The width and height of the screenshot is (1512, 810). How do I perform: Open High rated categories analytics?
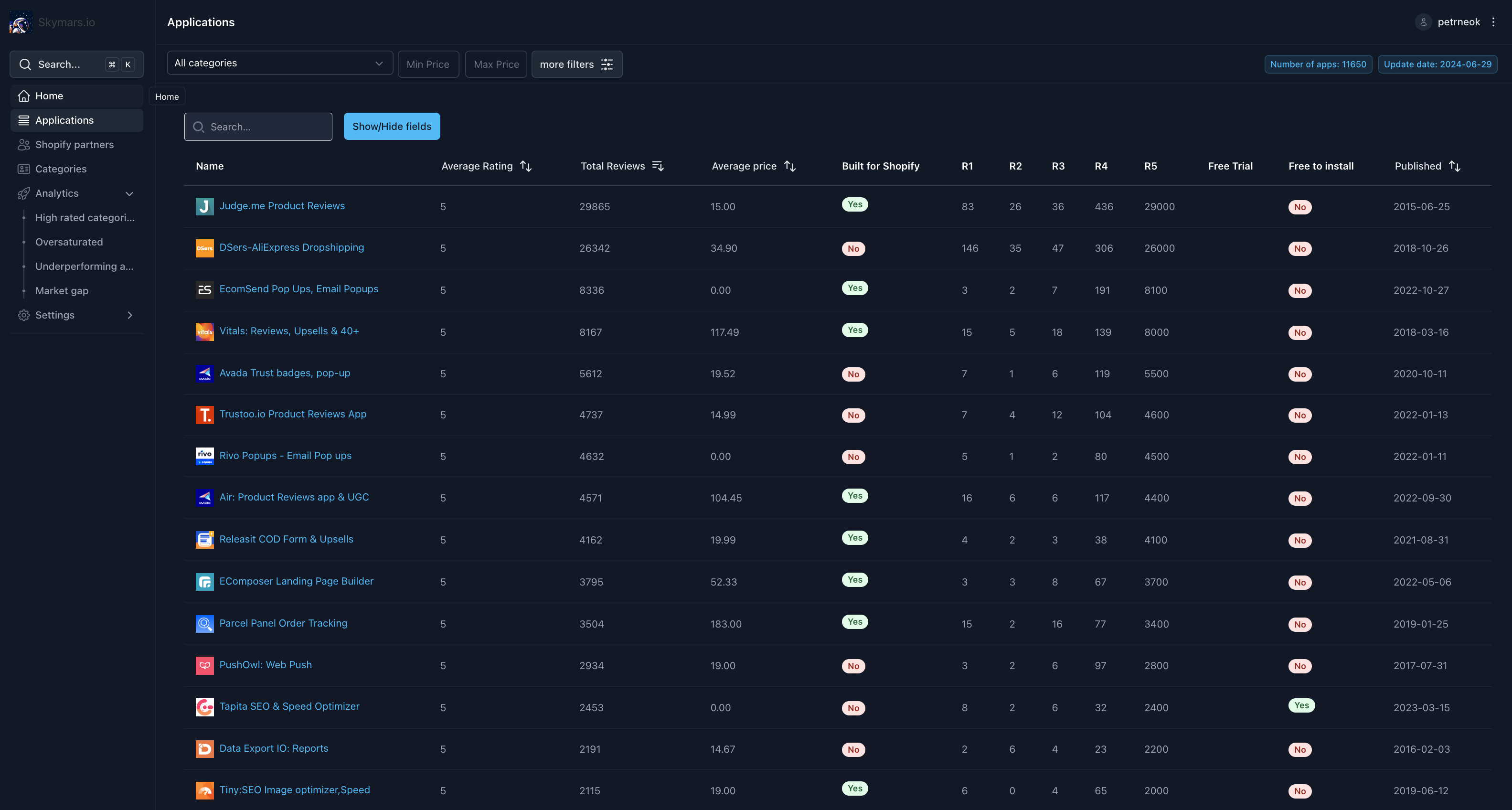coord(85,218)
